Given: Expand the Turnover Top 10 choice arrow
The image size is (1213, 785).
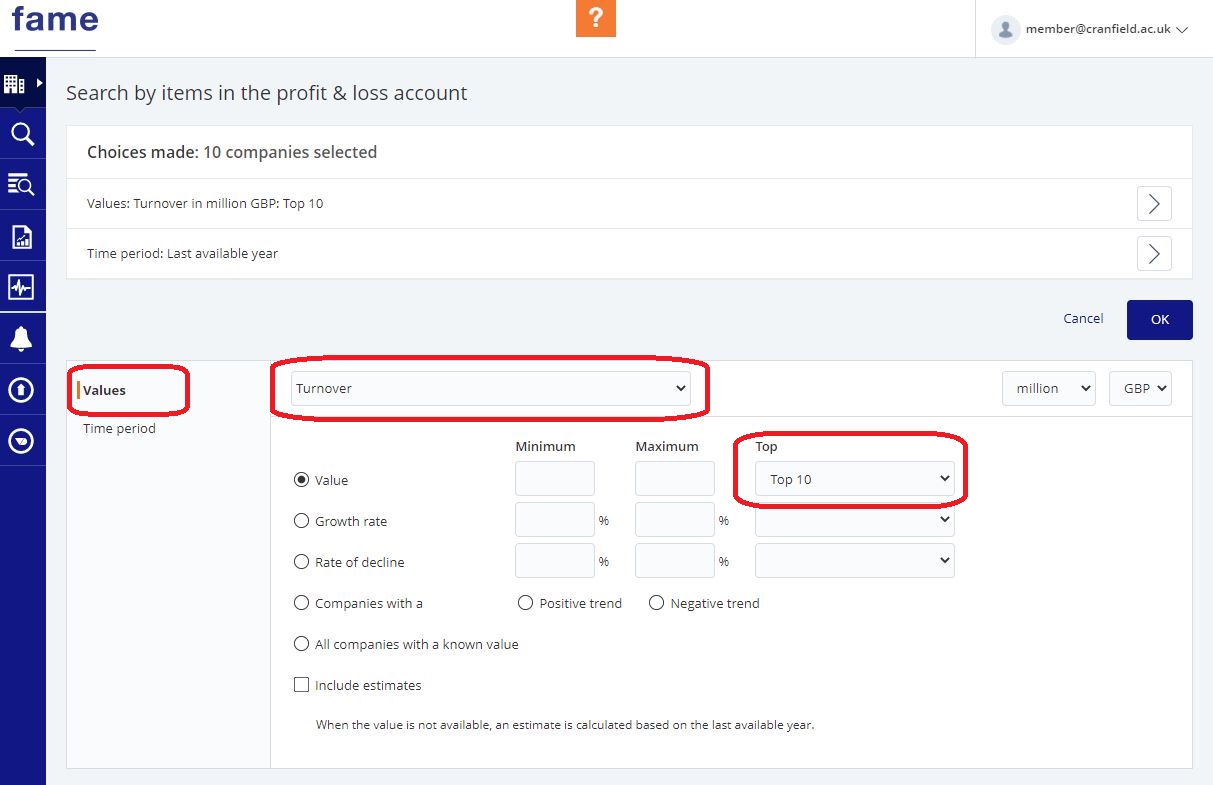Looking at the screenshot, I should click(1154, 204).
